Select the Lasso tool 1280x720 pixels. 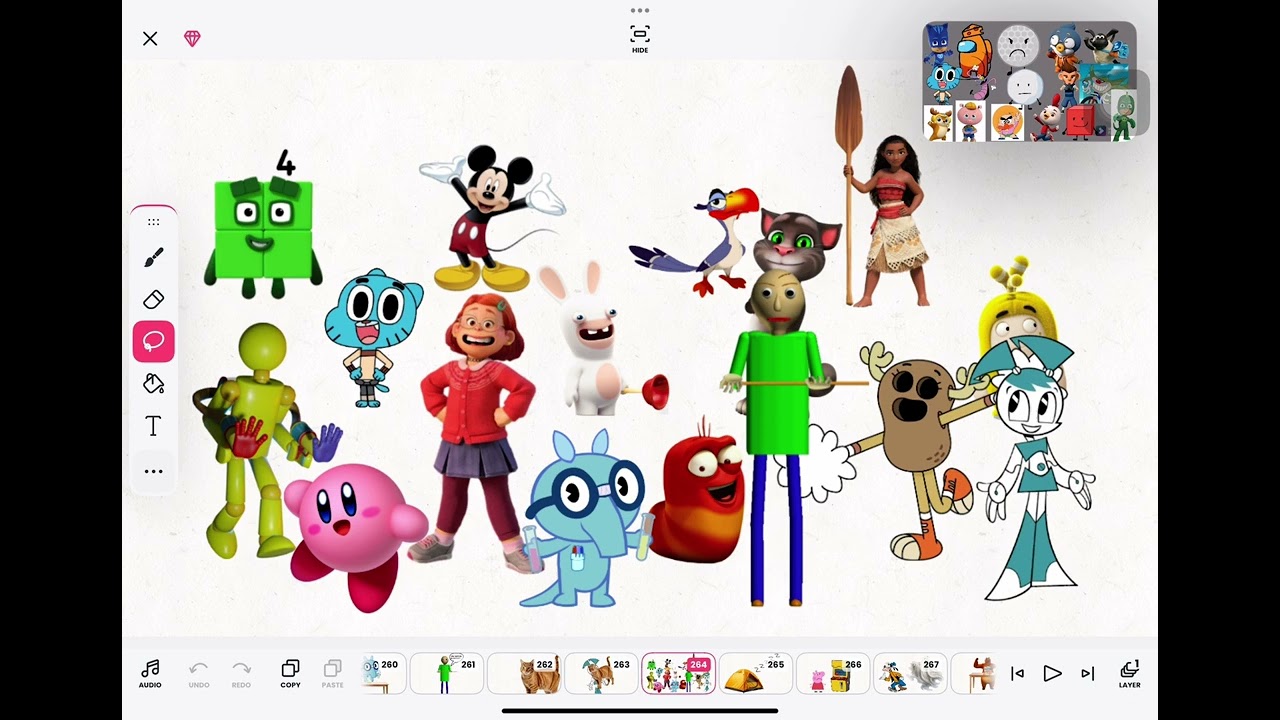pos(154,342)
